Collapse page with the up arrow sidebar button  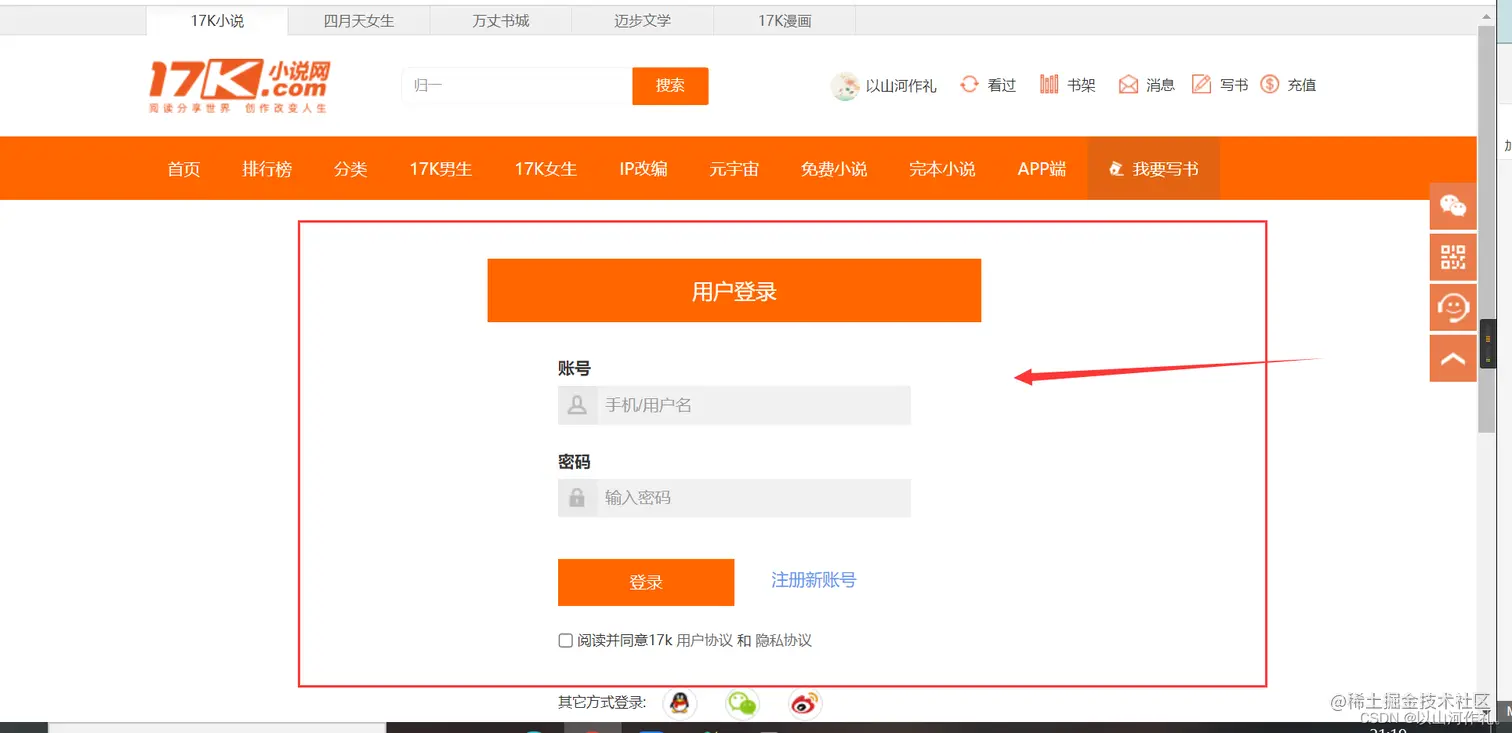1452,357
